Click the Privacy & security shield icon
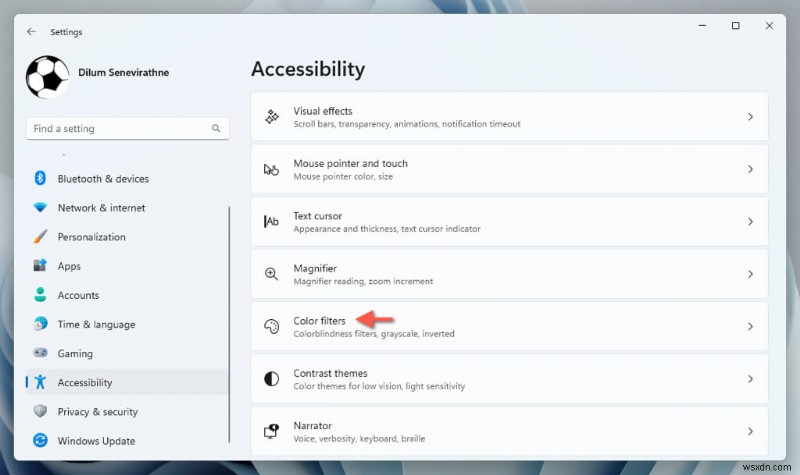Image resolution: width=800 pixels, height=475 pixels. click(x=40, y=411)
